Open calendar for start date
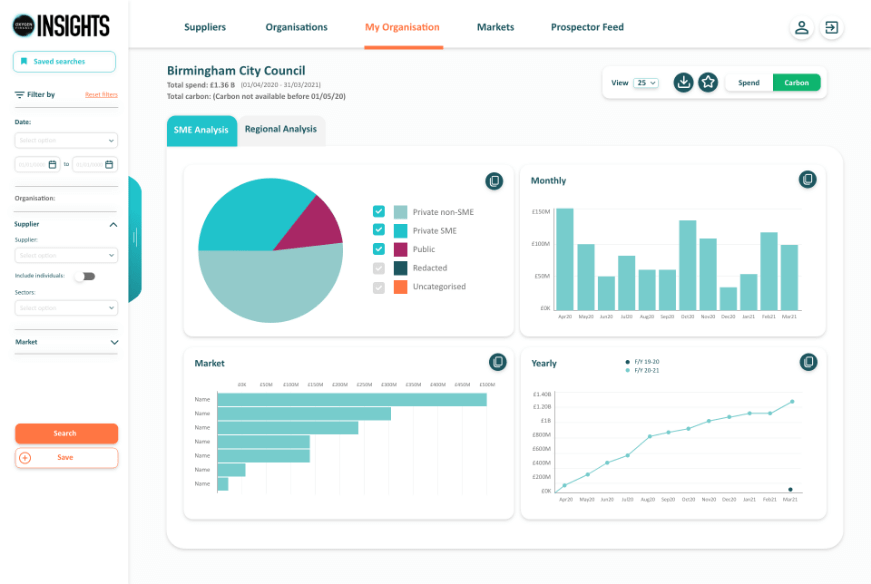The image size is (871, 584). [x=52, y=164]
